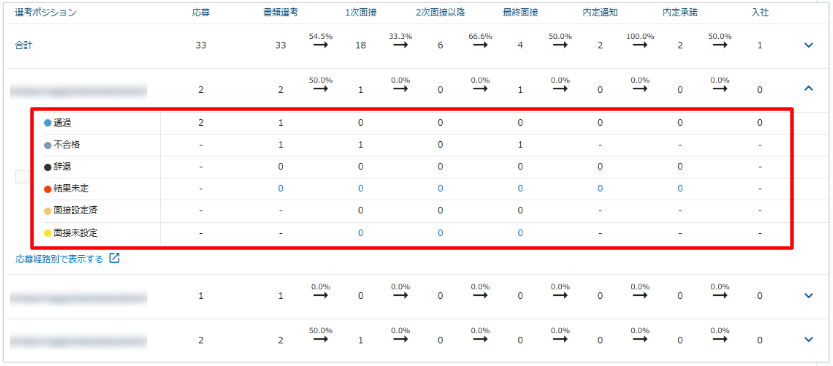This screenshot has width=833, height=366.
Task: Click the 通過 row value 2 under 応募
Action: (x=201, y=123)
